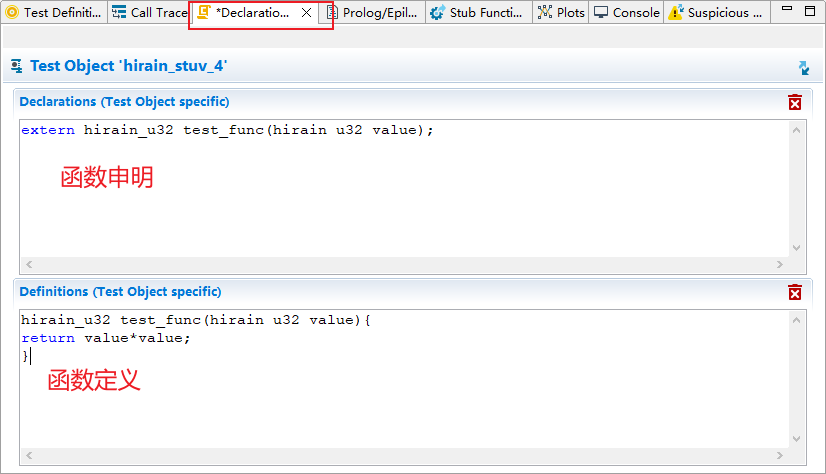Switch to the Stub Functions tab
Screen dimensions: 826x474
(478, 12)
